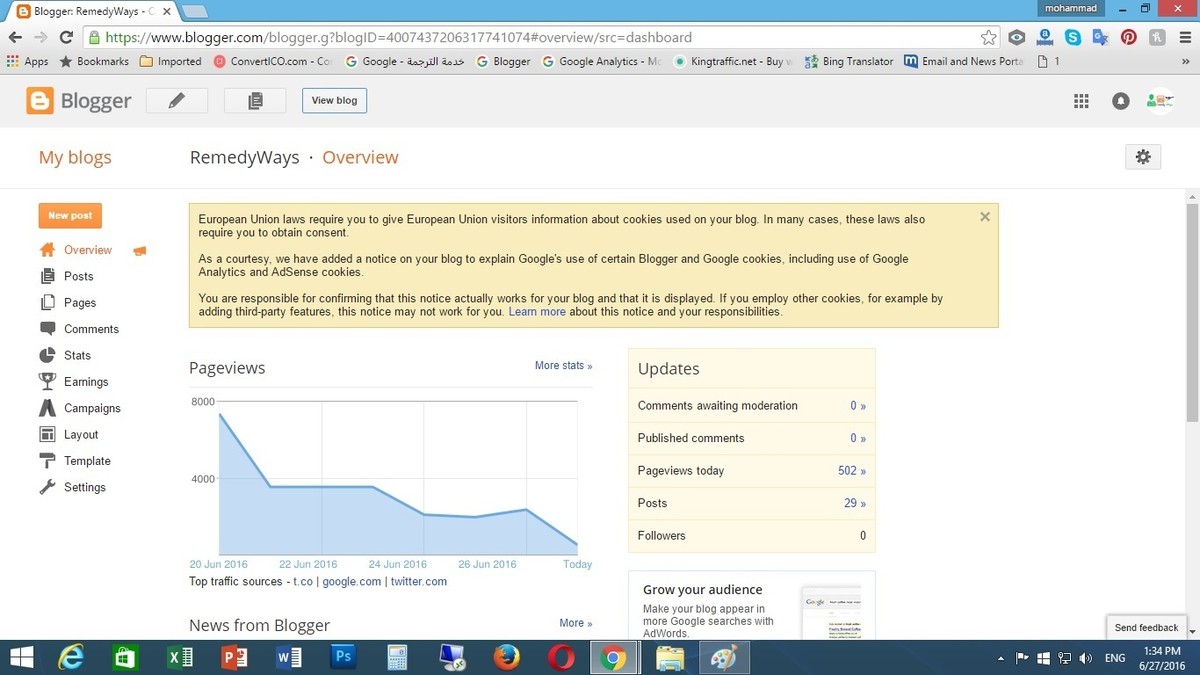The height and width of the screenshot is (675, 1200).
Task: Click the Blogger logo
Action: coord(79,101)
